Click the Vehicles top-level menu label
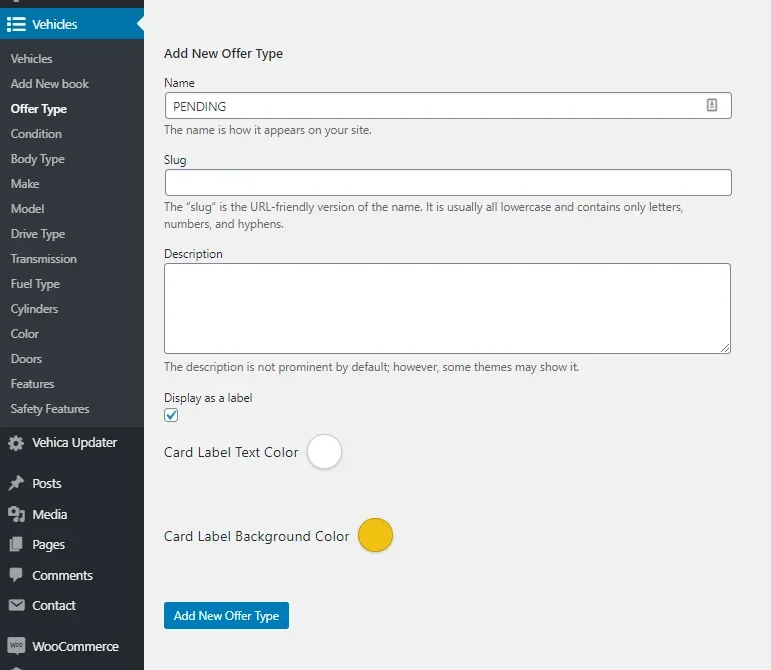This screenshot has height=670, width=771. tap(55, 24)
